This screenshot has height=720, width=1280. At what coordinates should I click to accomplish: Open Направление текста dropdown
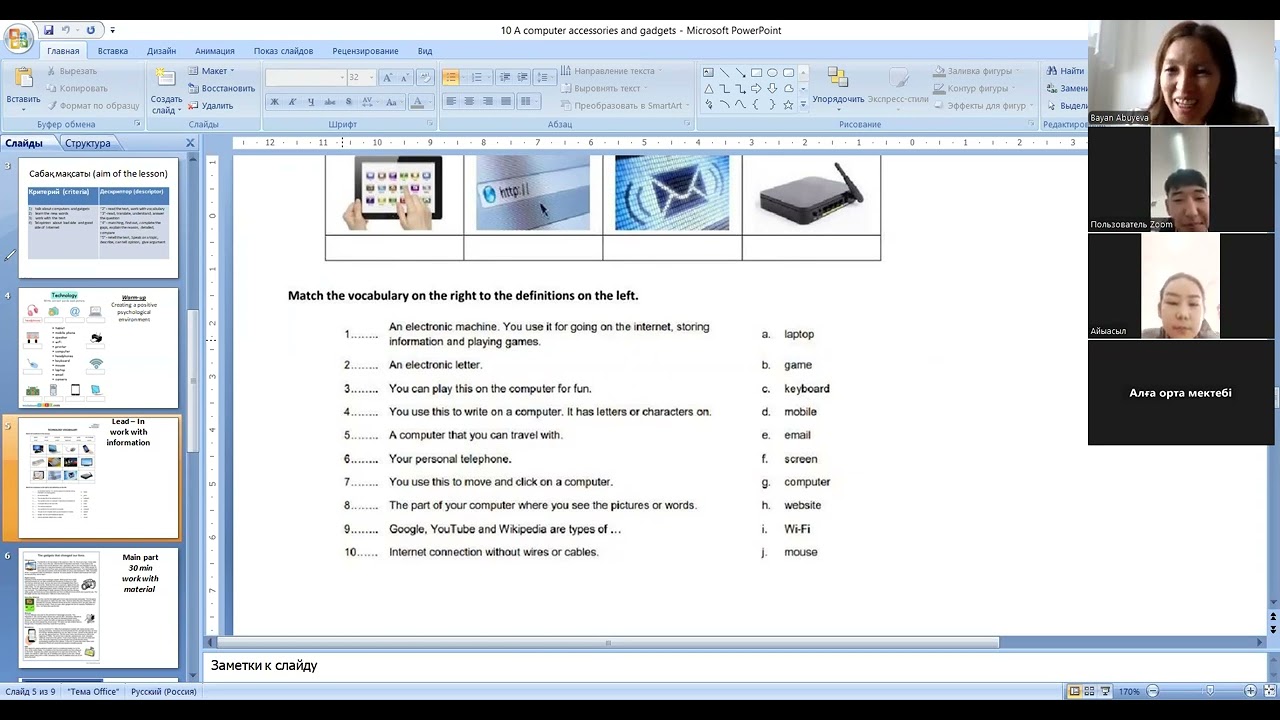(x=612, y=71)
